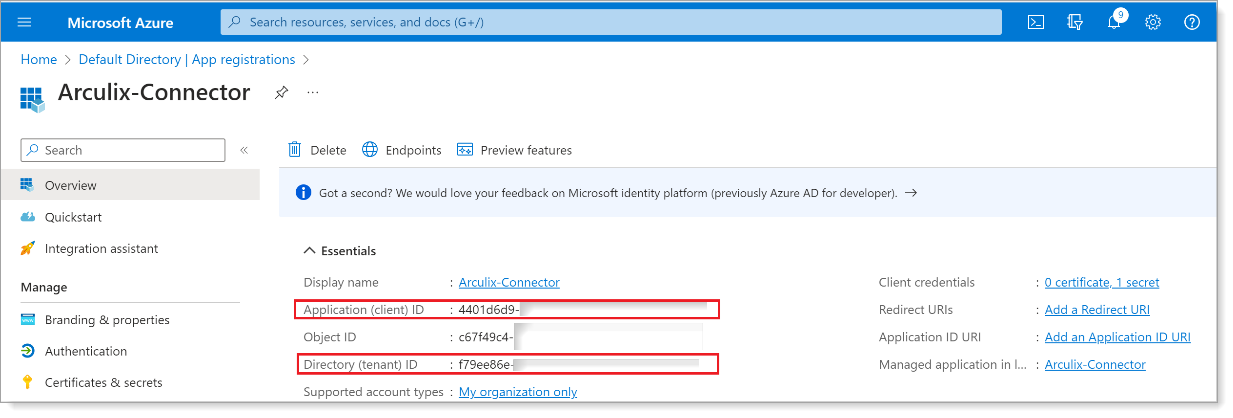Click Add an Application ID URI
Viewport: 1233px width, 418px height.
(1118, 337)
